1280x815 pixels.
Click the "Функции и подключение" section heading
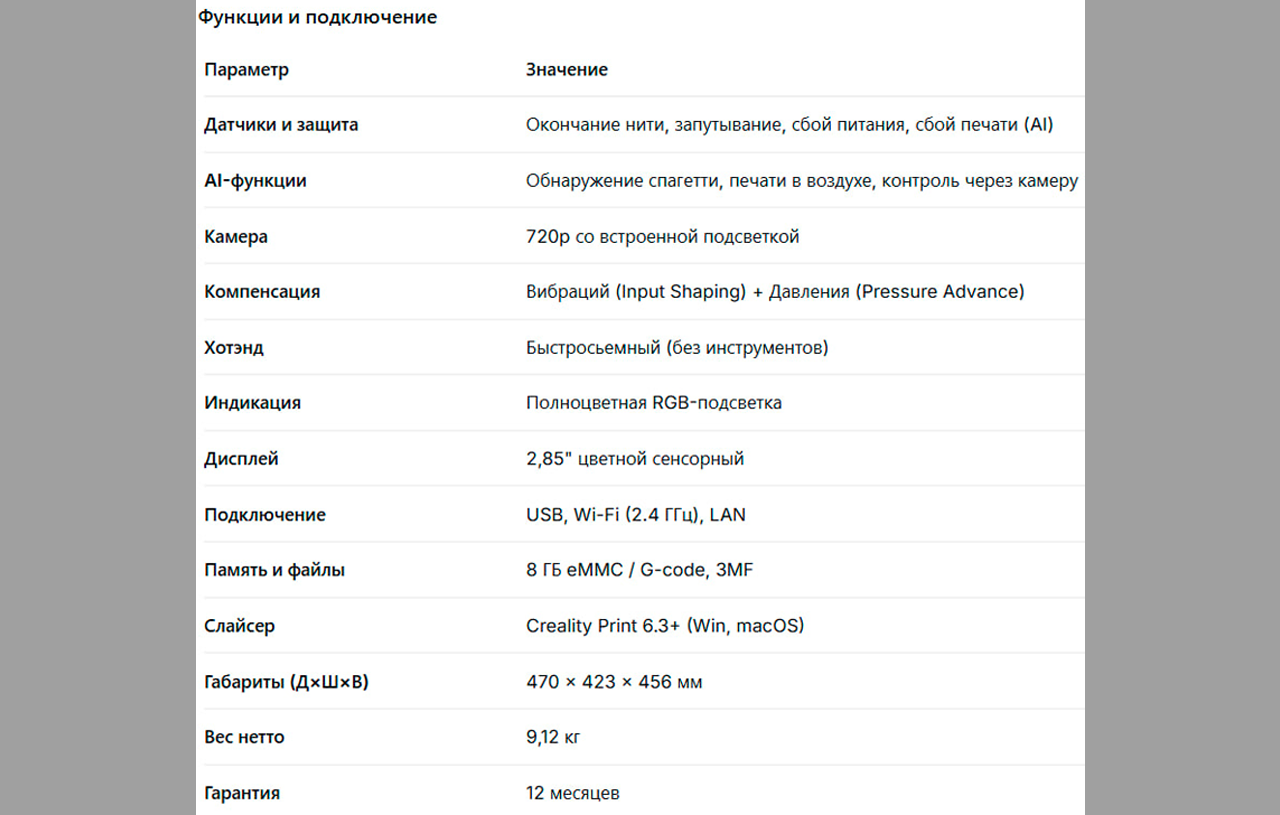pyautogui.click(x=318, y=18)
